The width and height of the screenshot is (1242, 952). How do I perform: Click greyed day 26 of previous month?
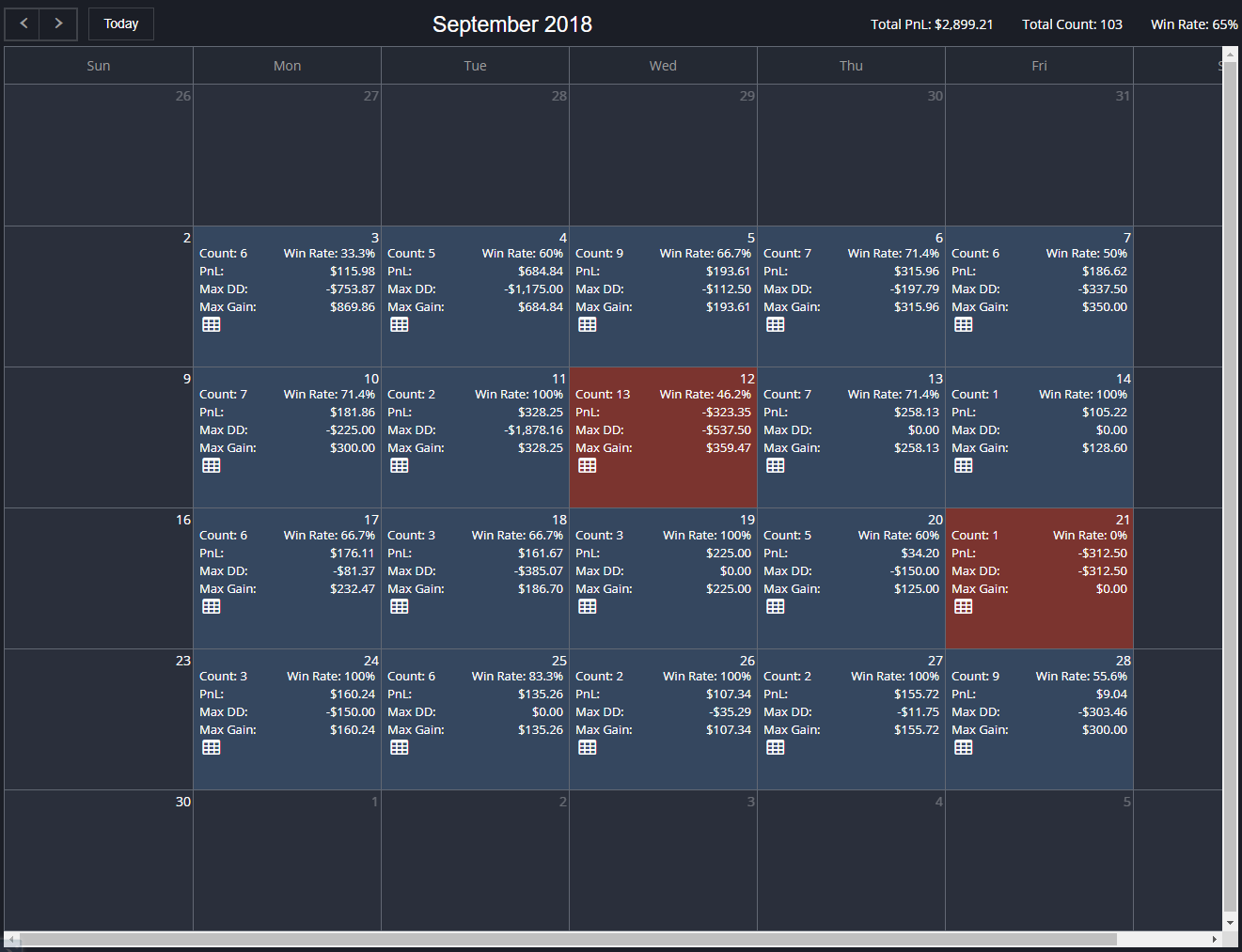click(183, 96)
